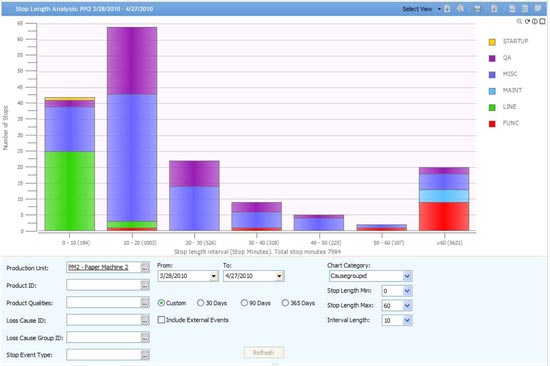Open the Production Unit browse ellipsis button
The width and height of the screenshot is (550, 366).
tap(145, 267)
